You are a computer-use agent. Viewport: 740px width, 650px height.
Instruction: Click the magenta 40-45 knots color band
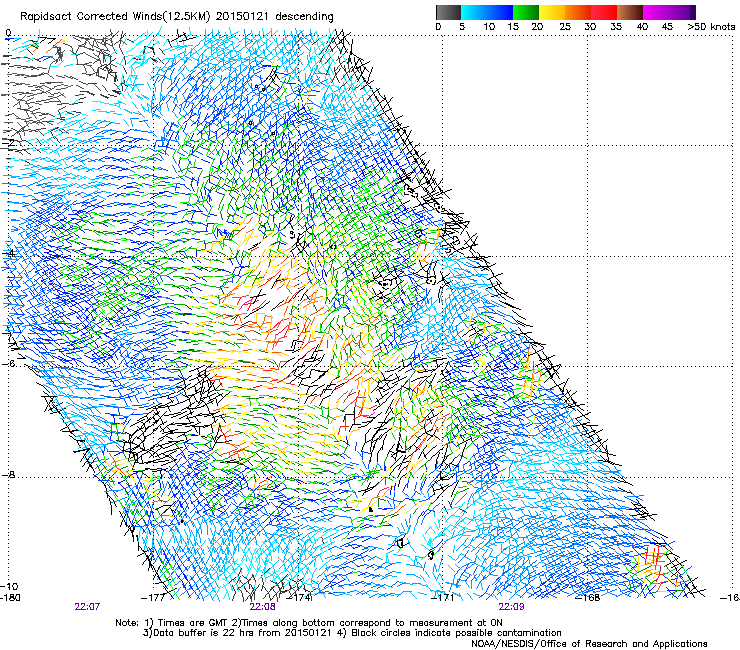[656, 12]
